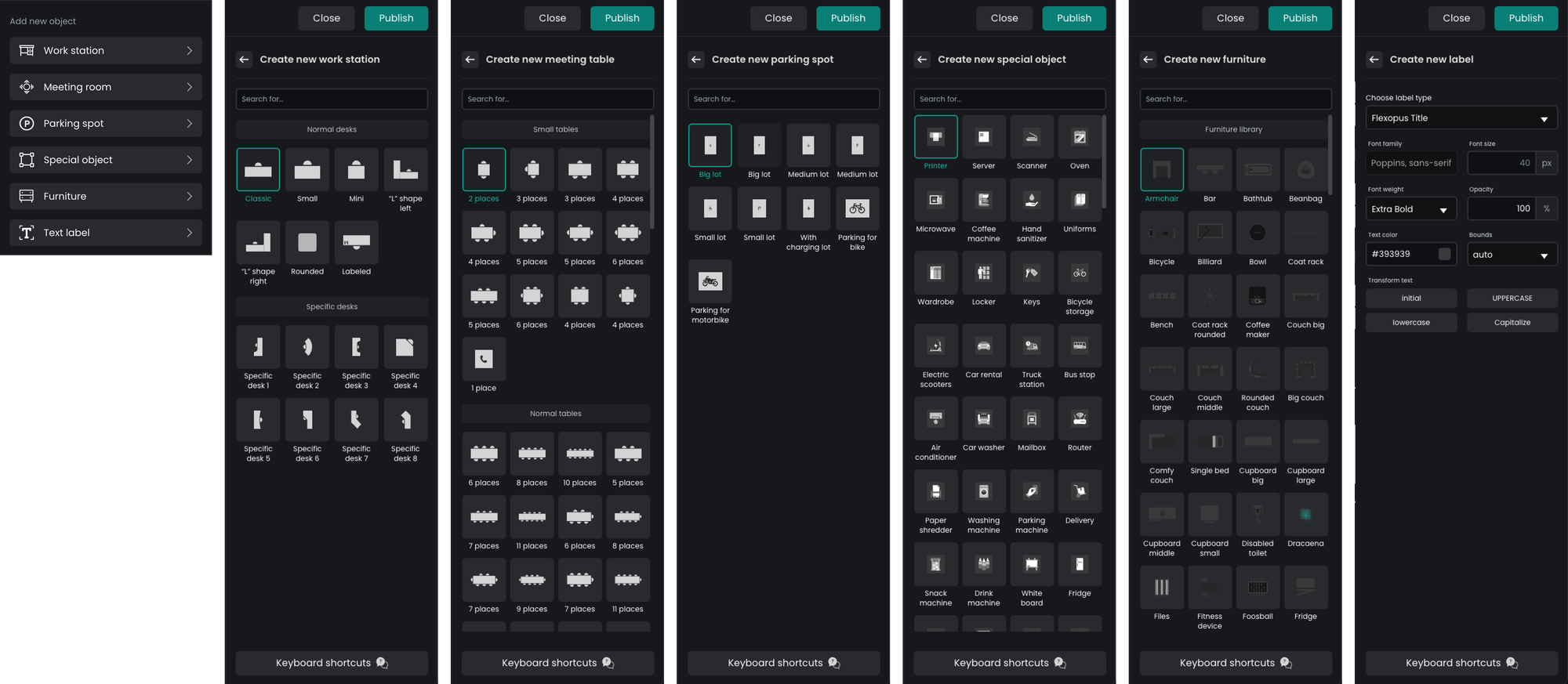Set text transform to lowercase

pyautogui.click(x=1410, y=323)
